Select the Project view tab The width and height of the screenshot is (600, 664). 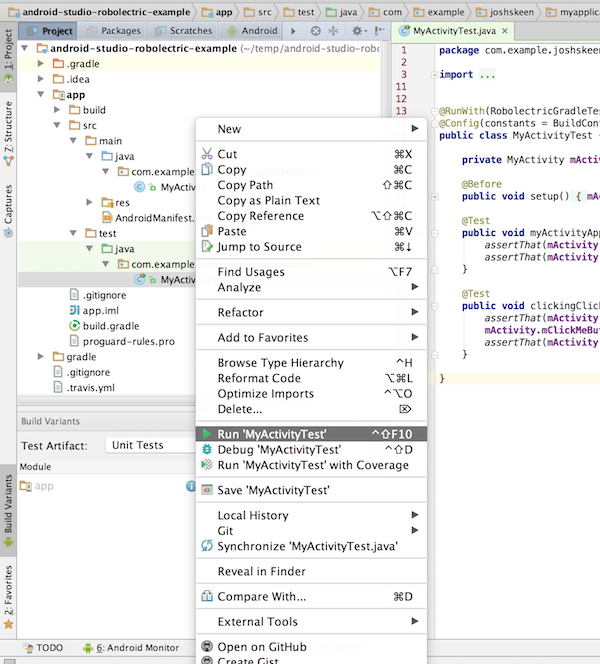pos(49,31)
